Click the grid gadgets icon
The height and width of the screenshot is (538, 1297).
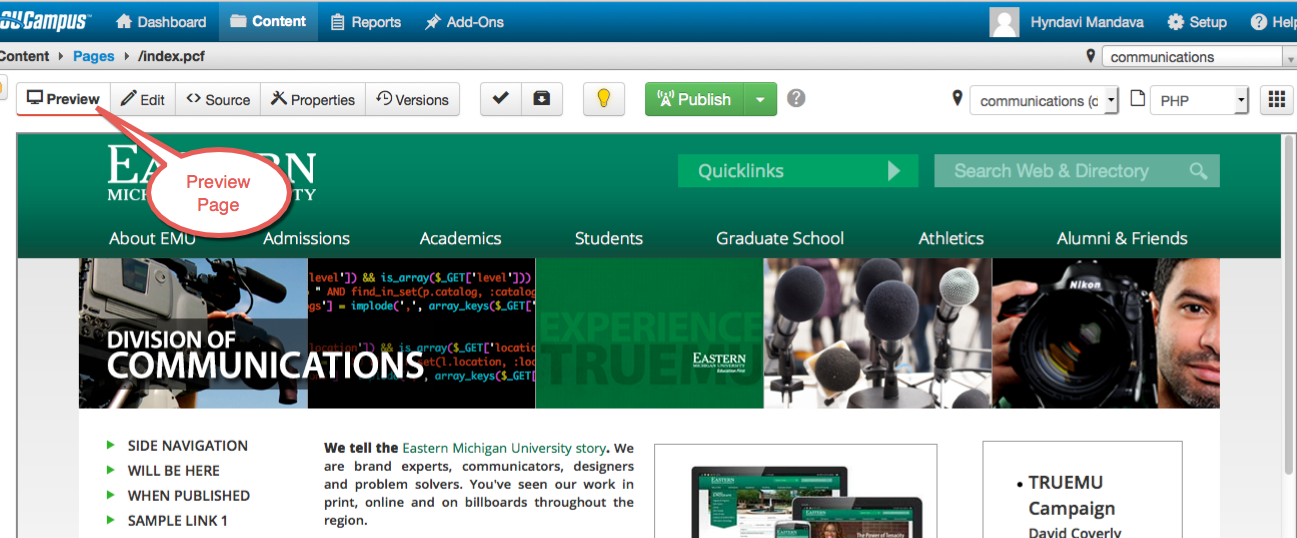tap(1276, 99)
